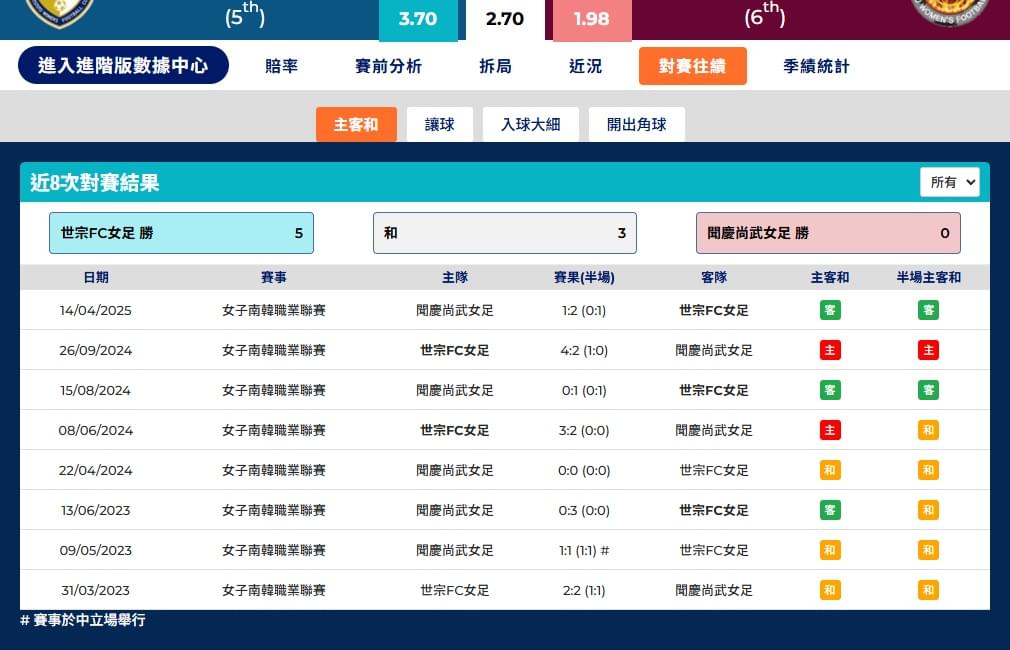Click the 客 half-time badge for 14/04/2025
1010x650 pixels.
coord(928,310)
